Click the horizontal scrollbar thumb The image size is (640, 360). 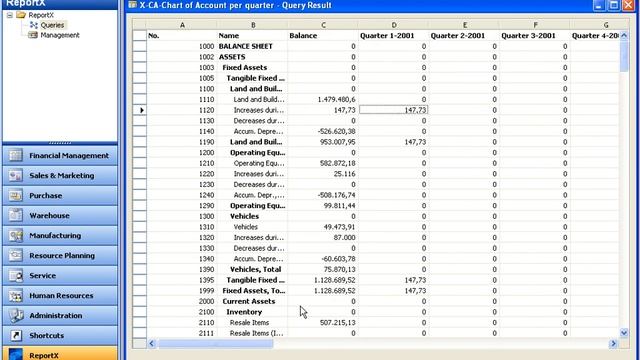pyautogui.click(x=216, y=344)
